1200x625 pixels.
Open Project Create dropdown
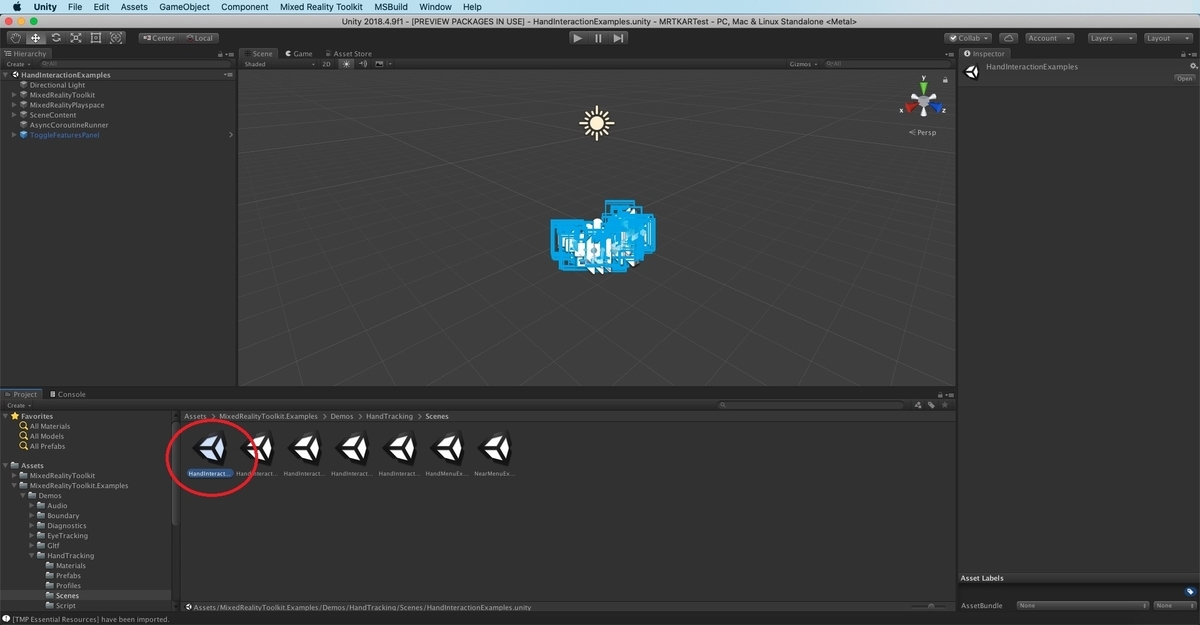tap(17, 405)
